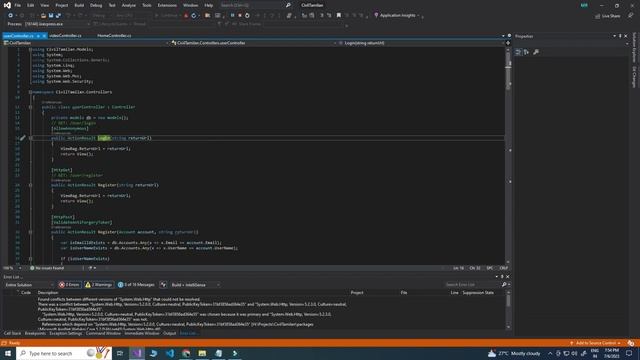
Task: Click the Description column header
Action: (x=48, y=293)
